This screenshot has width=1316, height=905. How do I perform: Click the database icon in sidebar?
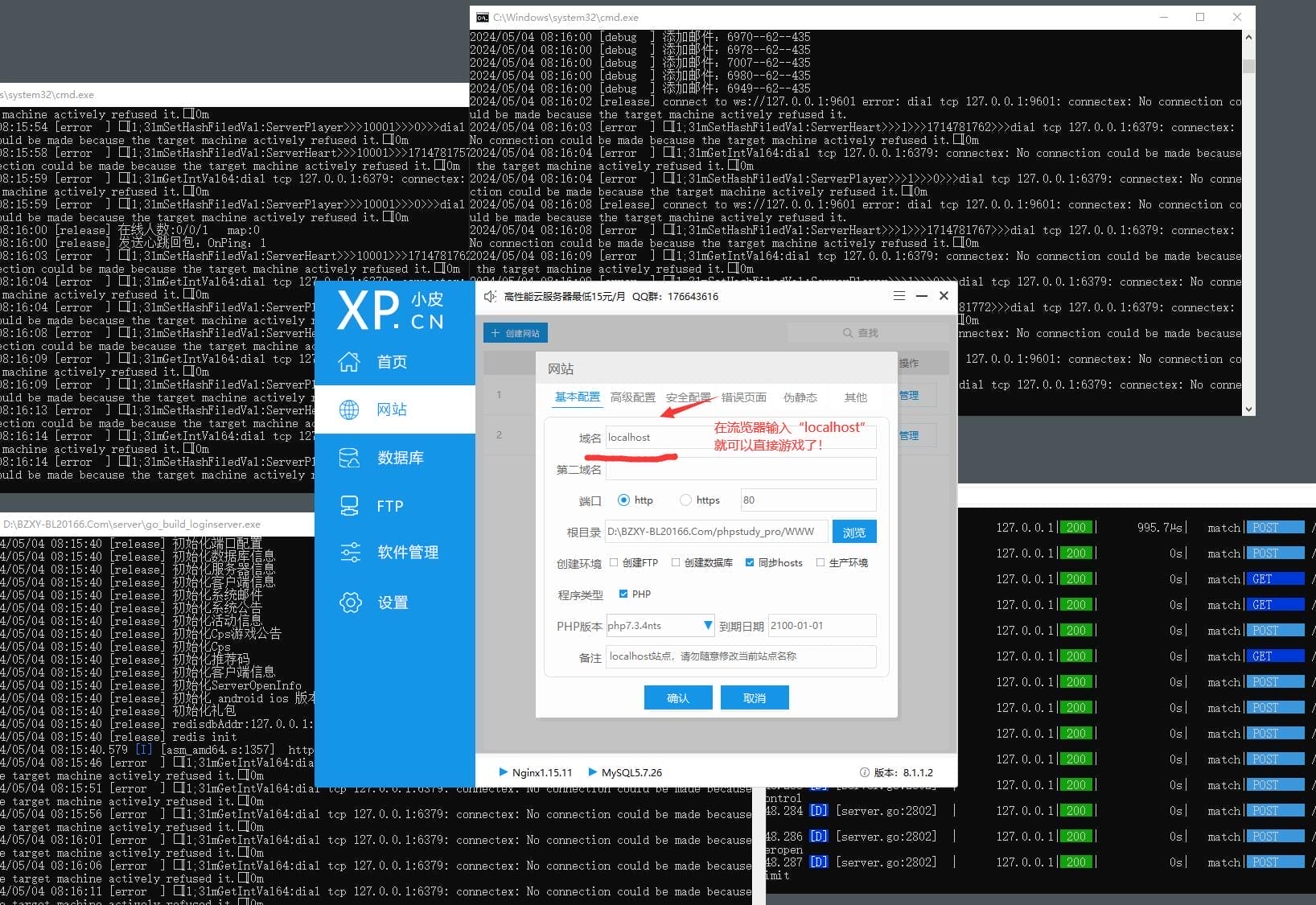tap(349, 458)
